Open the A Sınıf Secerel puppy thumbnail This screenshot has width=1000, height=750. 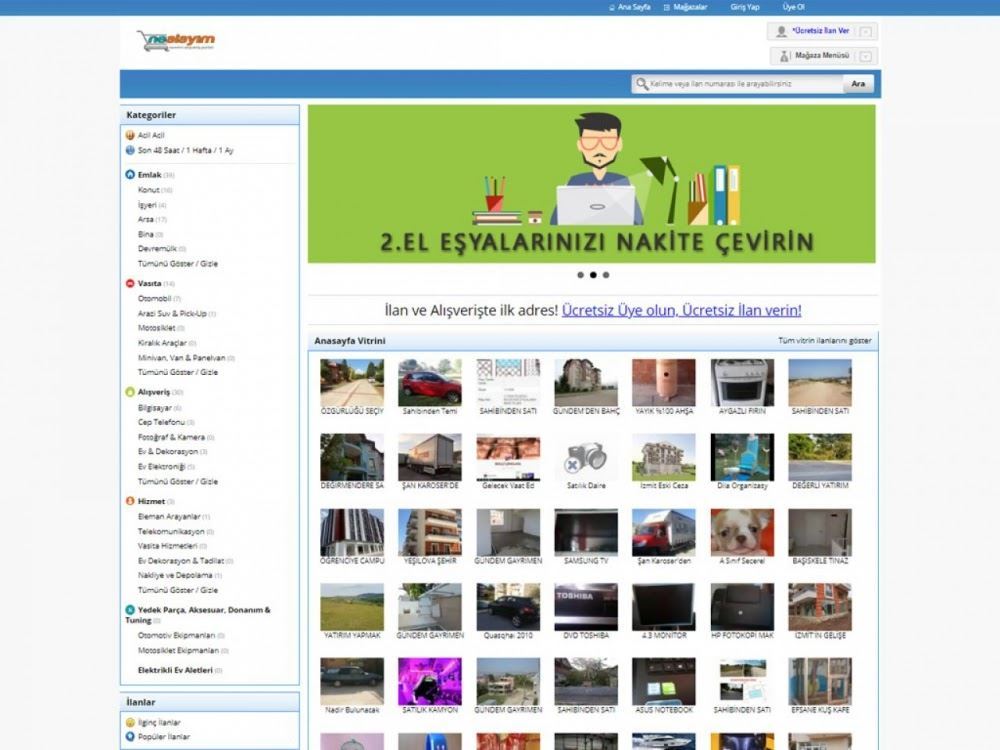point(742,533)
